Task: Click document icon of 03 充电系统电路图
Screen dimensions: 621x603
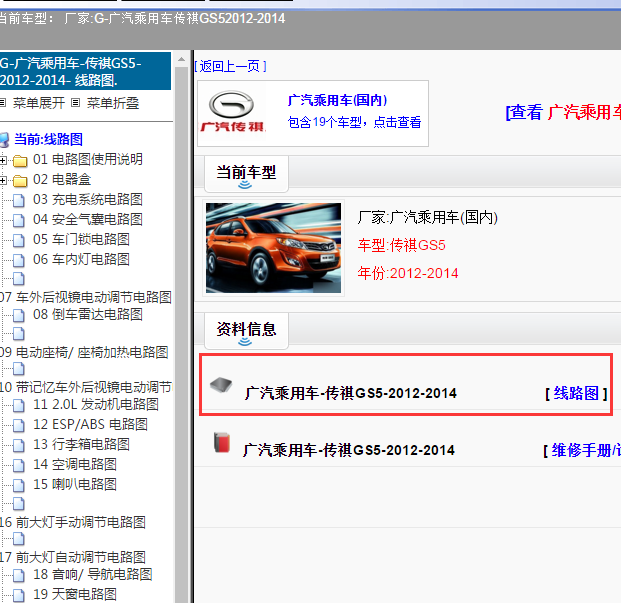Action: click(x=19, y=200)
